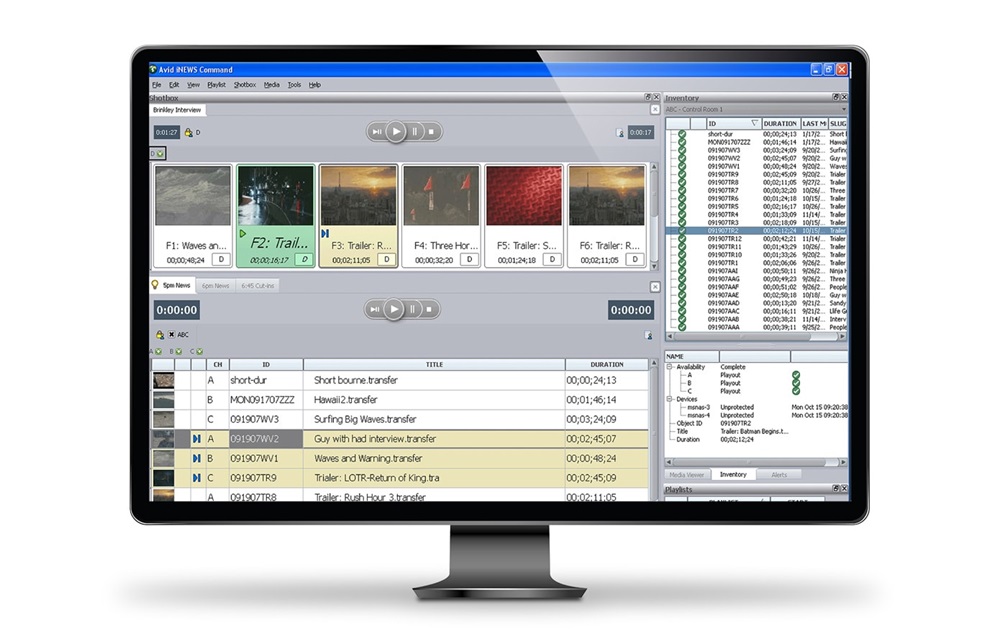Select playlist row Hawaii2.transfer

pos(400,400)
